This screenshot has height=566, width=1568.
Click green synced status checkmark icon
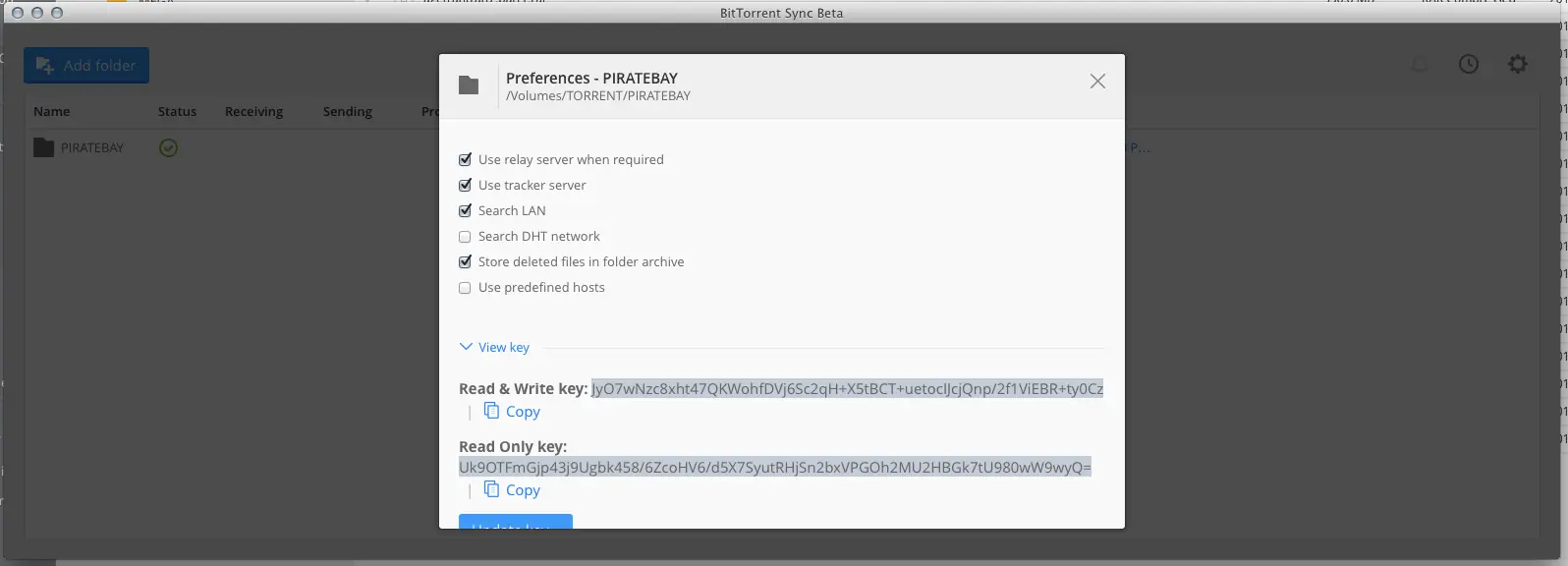[169, 147]
